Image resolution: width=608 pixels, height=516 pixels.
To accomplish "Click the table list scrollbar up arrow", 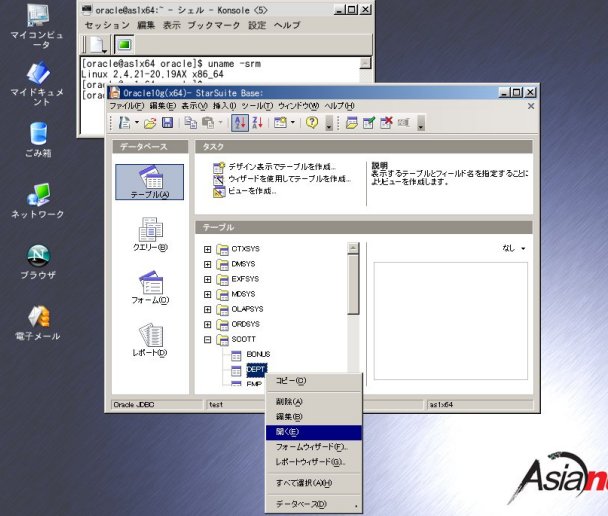I will (x=353, y=248).
